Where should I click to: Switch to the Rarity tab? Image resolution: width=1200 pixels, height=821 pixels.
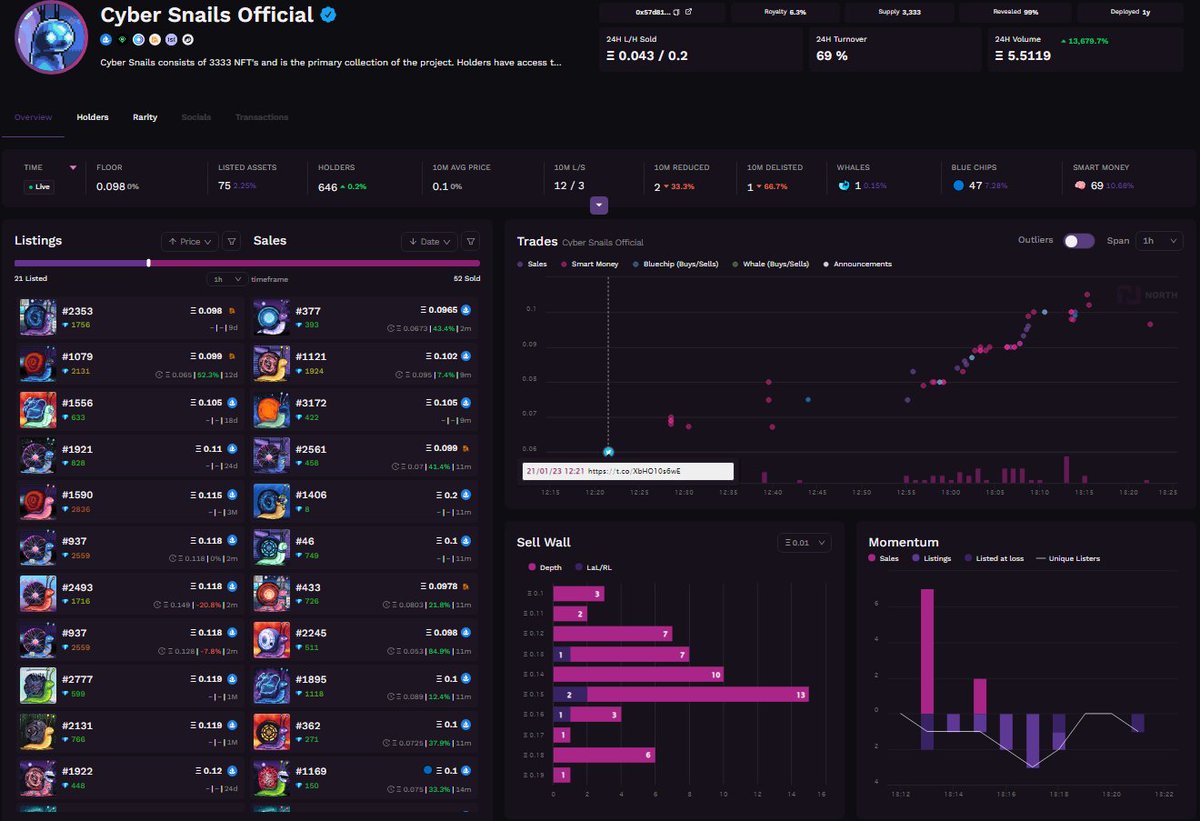pyautogui.click(x=145, y=117)
